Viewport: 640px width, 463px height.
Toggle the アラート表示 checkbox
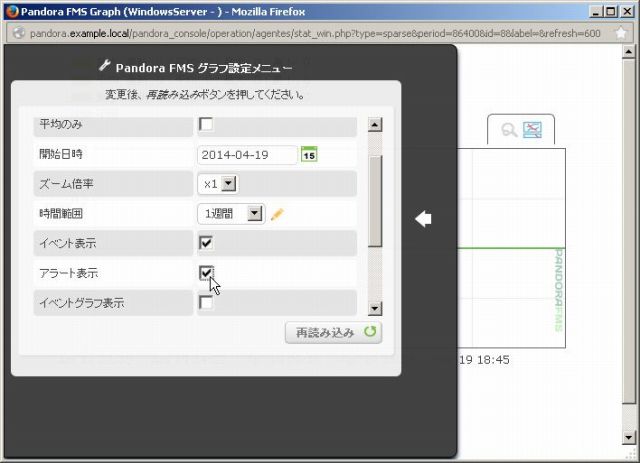click(206, 273)
